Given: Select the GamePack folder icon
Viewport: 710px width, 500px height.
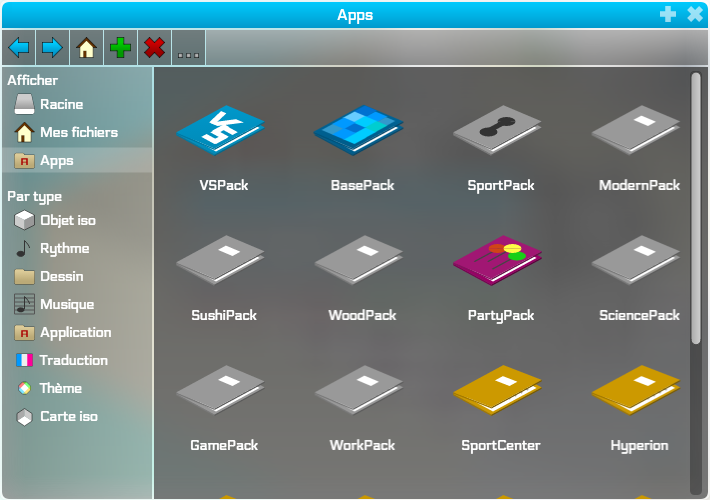Looking at the screenshot, I should tap(221, 390).
